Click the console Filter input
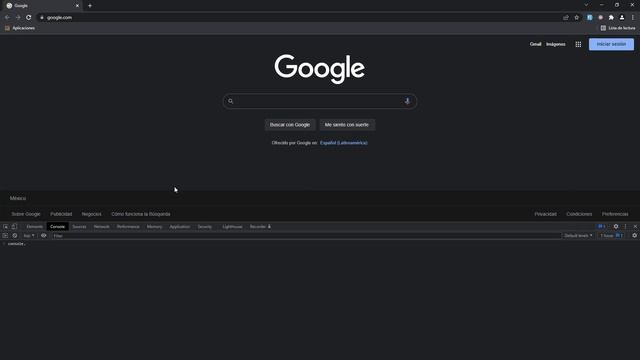The image size is (640, 360). tap(306, 236)
